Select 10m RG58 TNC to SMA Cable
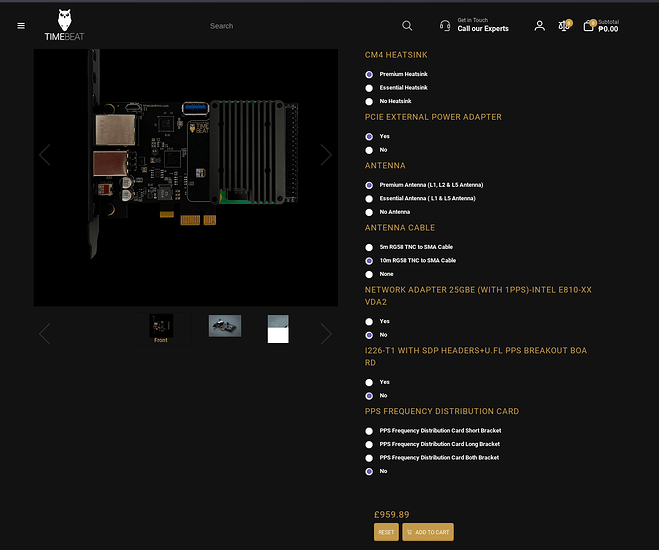This screenshot has width=659, height=550. point(369,261)
